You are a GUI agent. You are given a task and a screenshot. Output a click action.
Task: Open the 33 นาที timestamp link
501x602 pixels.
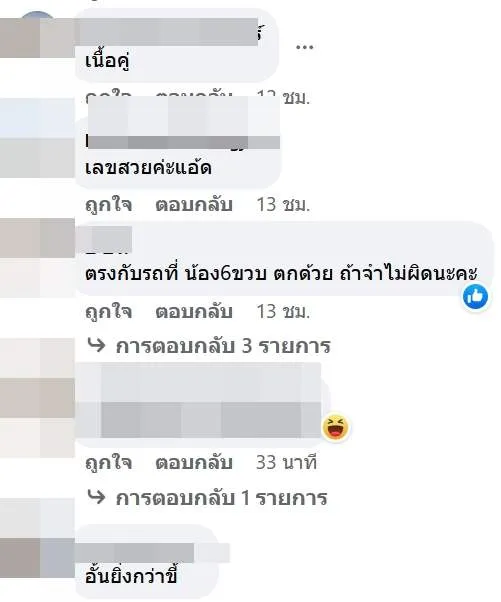pos(286,462)
